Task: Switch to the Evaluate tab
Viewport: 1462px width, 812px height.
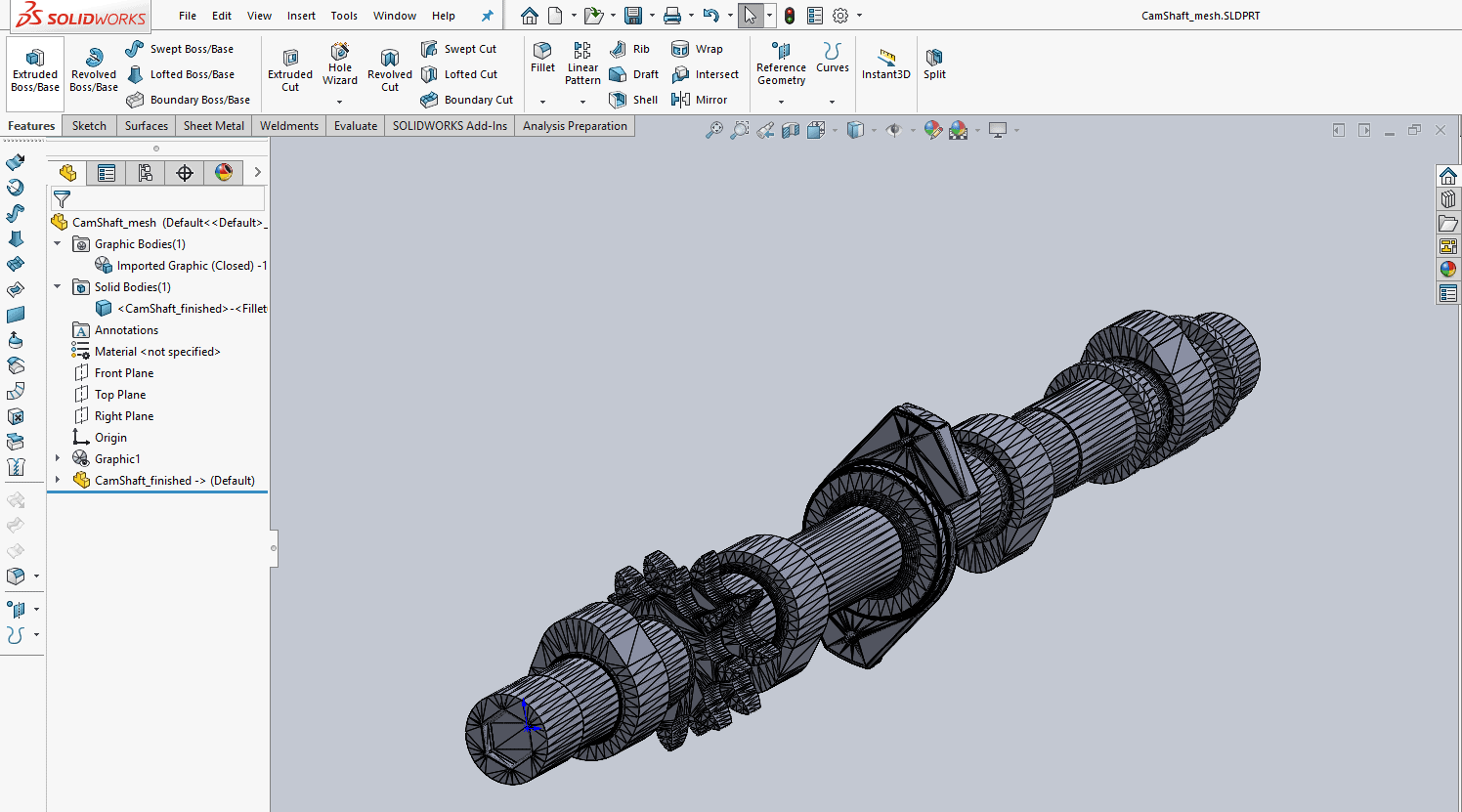Action: tap(356, 126)
